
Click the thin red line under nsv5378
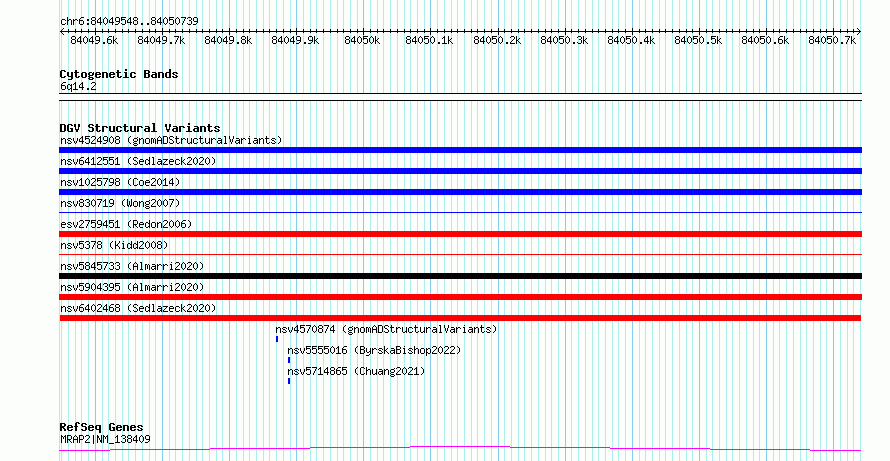tap(460, 254)
